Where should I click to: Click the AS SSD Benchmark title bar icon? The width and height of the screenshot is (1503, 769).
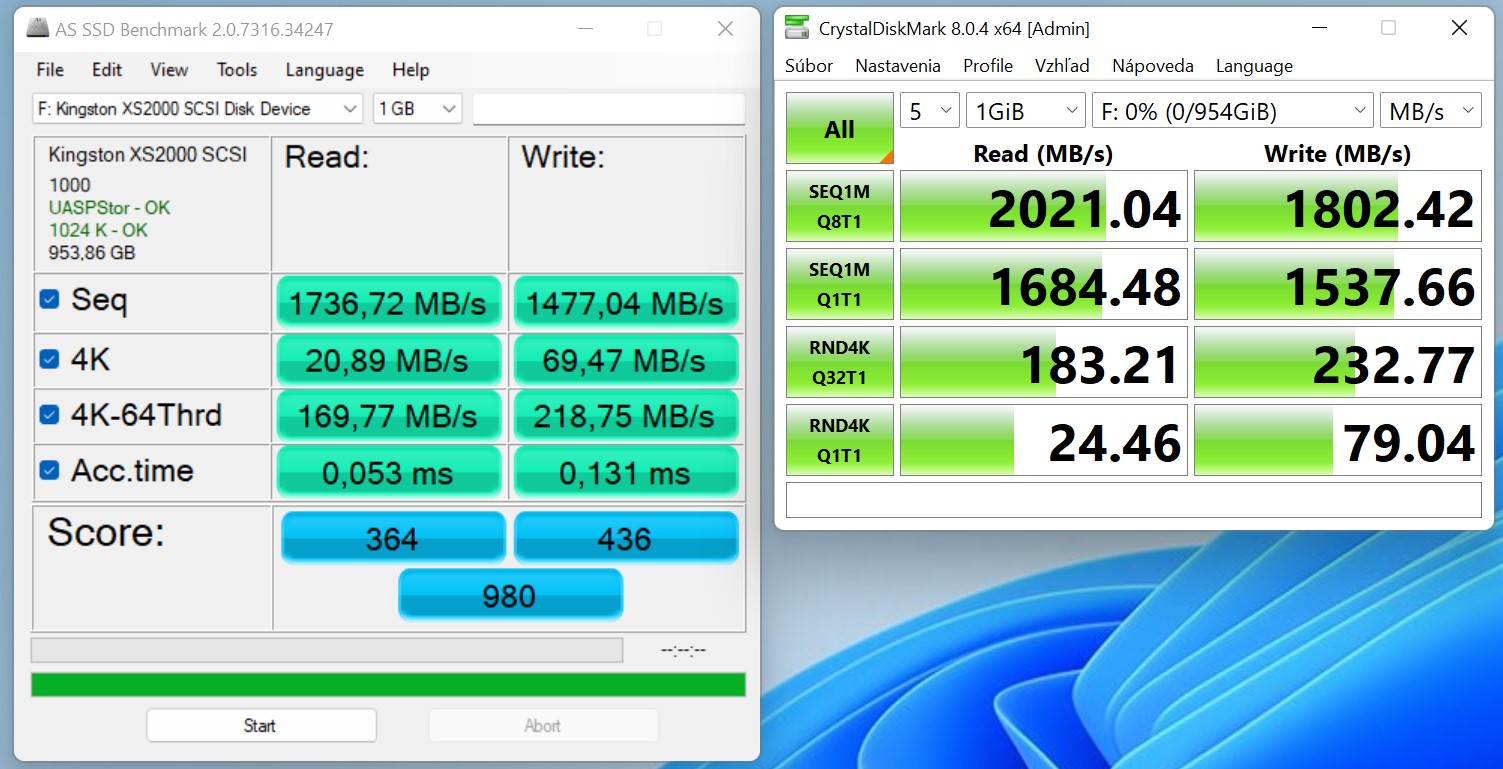point(36,29)
